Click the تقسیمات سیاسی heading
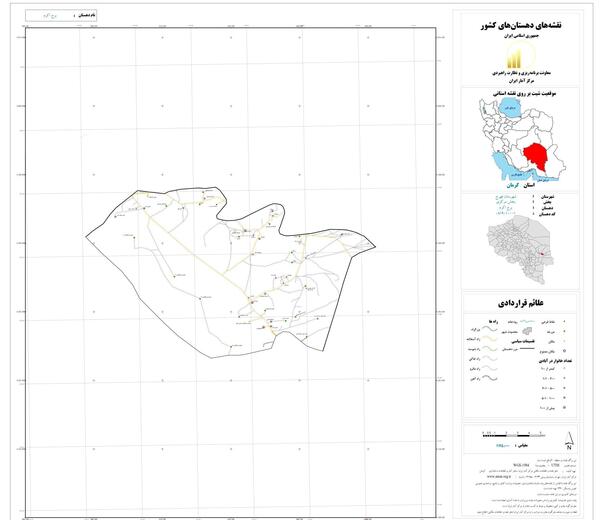 click(x=523, y=342)
